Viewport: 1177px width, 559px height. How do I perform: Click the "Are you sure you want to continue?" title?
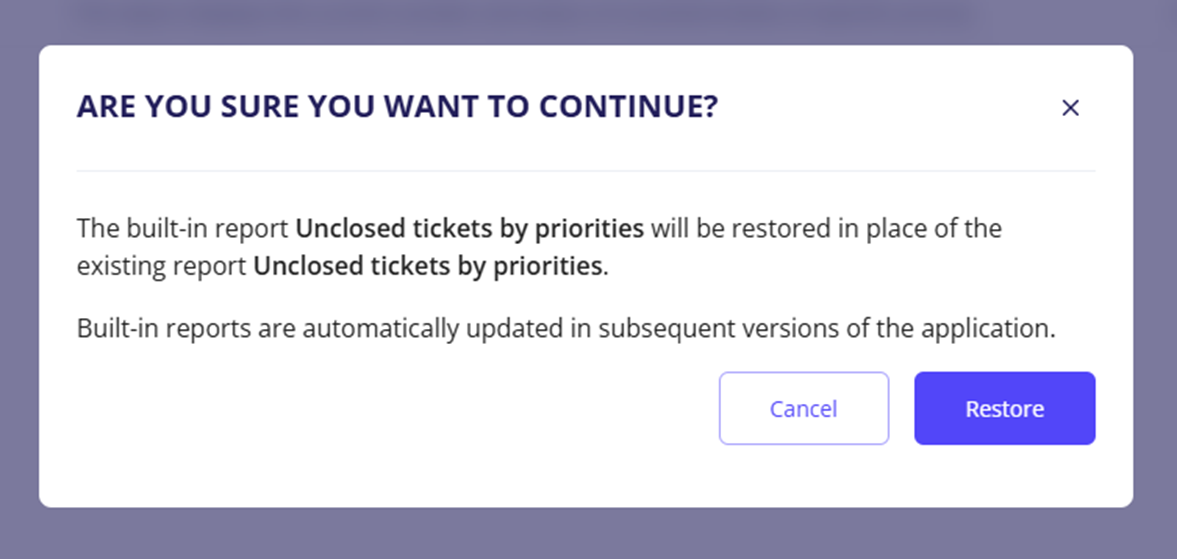pyautogui.click(x=397, y=107)
